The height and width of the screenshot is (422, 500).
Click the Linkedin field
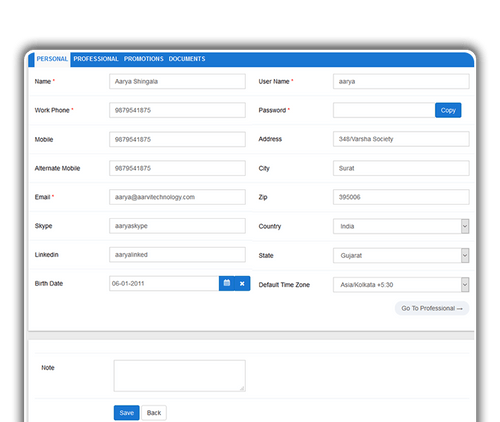coord(177,255)
